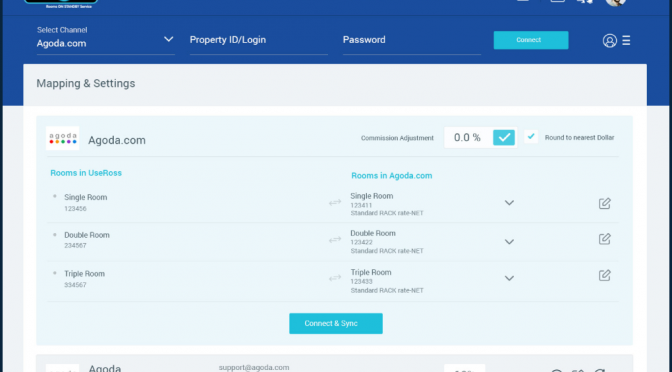
Task: Click the sync arrows icon for Double Room
Action: [335, 240]
